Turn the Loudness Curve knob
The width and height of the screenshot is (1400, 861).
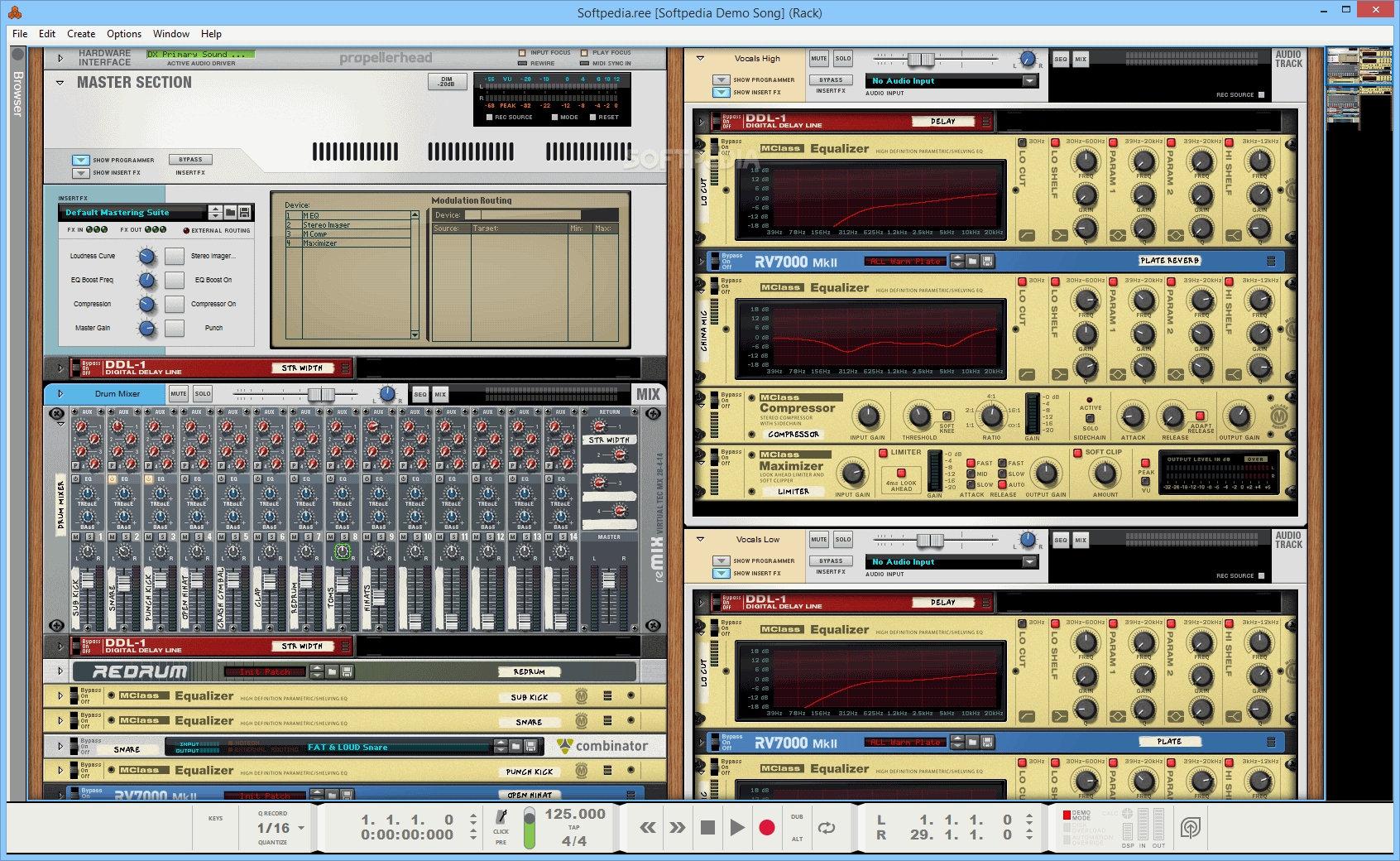[146, 256]
